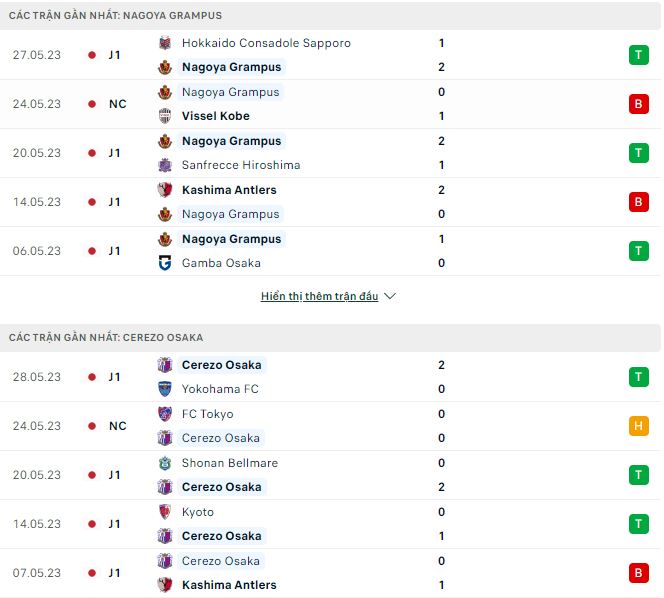Click red B badge for 07.05.23 Cerezo match
The image size is (664, 598).
click(638, 573)
